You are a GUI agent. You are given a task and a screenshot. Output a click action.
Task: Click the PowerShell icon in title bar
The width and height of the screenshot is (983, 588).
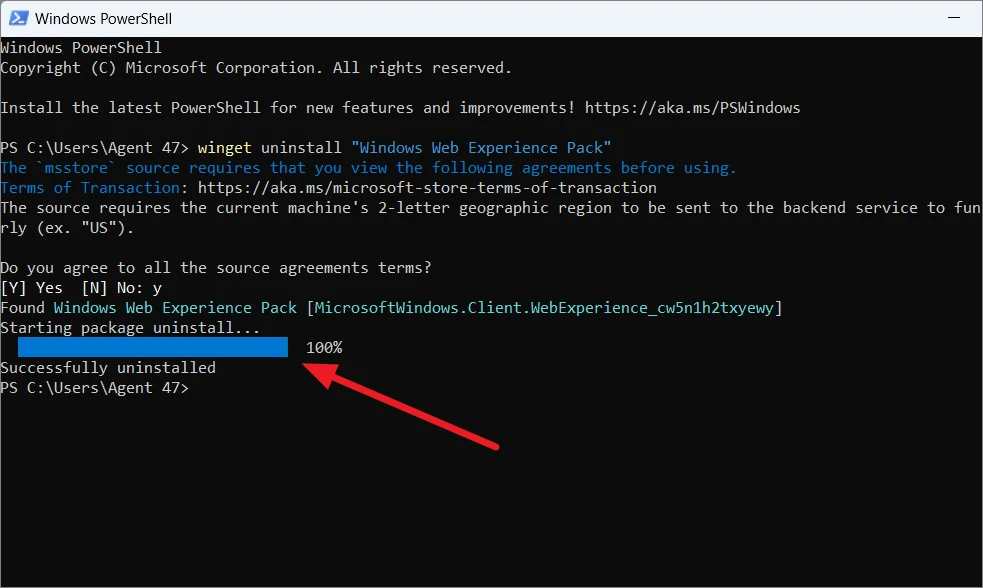tap(18, 18)
